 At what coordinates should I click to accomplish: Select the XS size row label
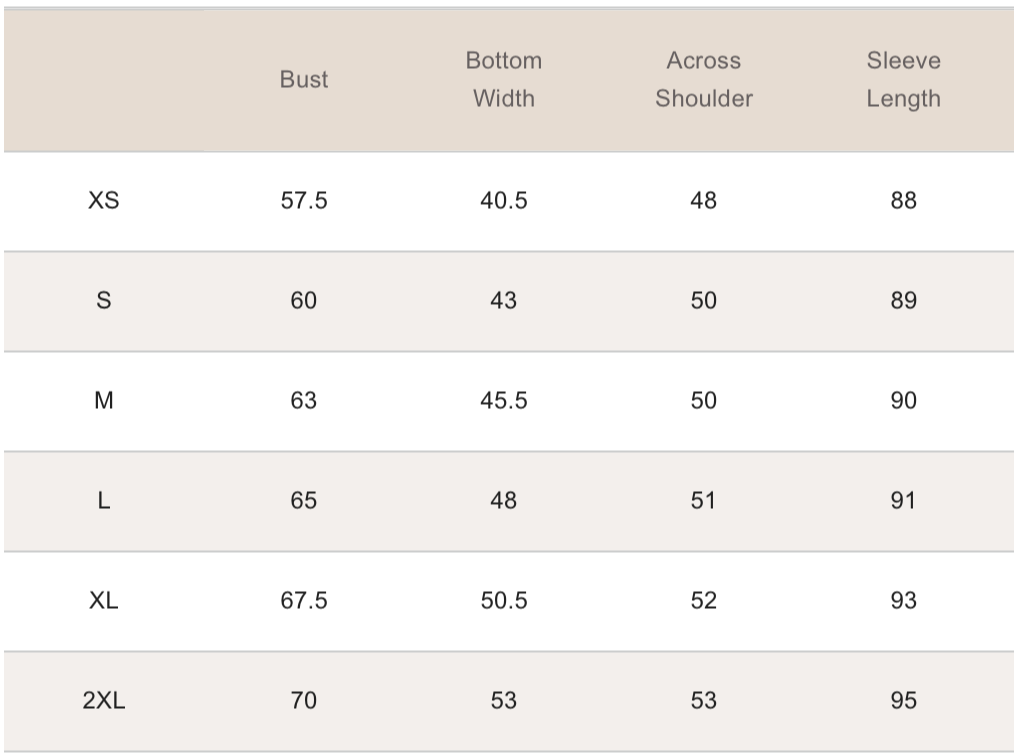click(x=104, y=200)
